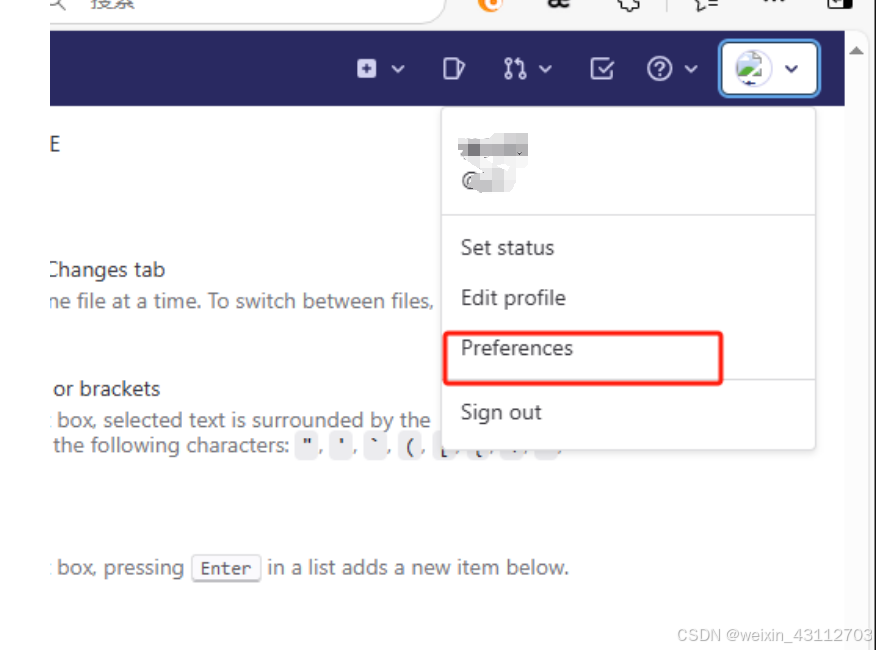Expand the merge requests dropdown chevron

click(546, 69)
